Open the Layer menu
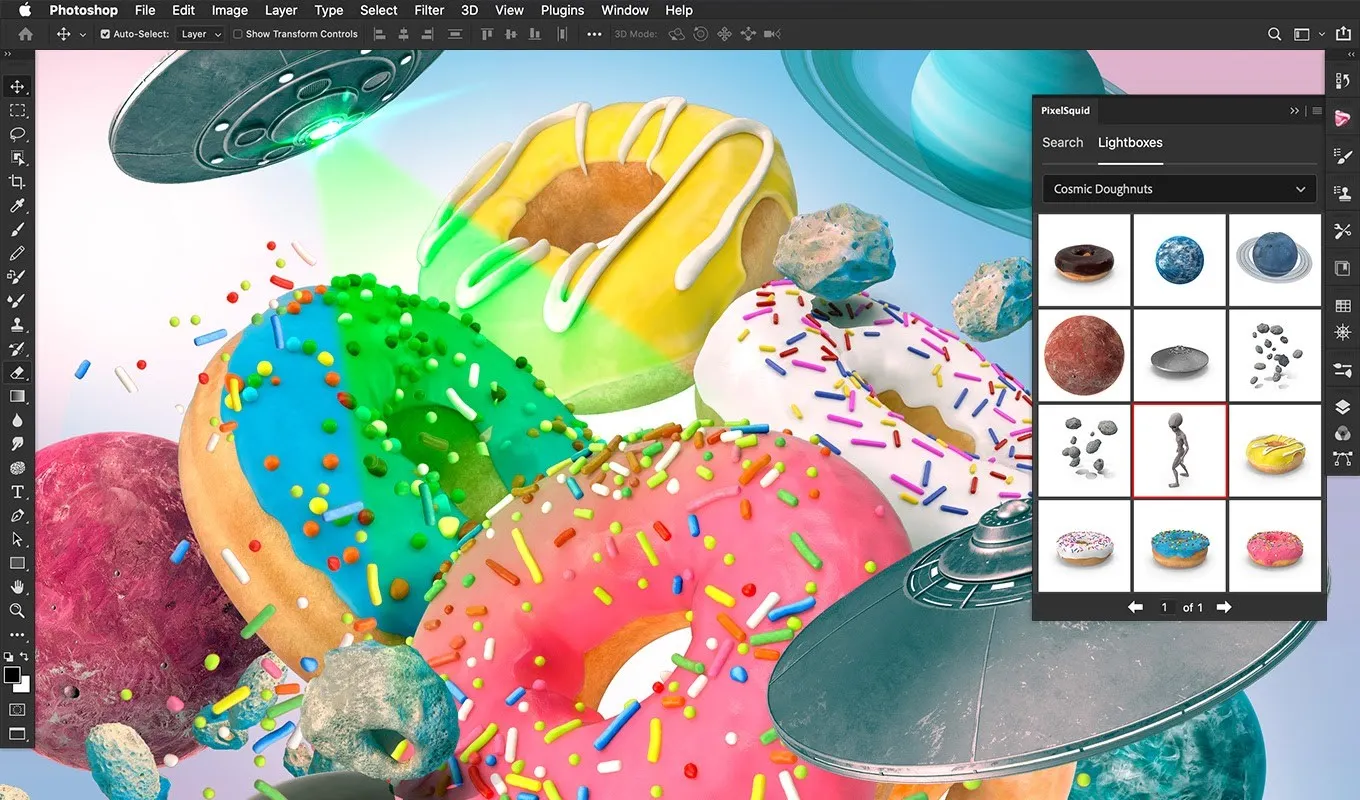Image resolution: width=1360 pixels, height=800 pixels. (x=281, y=10)
